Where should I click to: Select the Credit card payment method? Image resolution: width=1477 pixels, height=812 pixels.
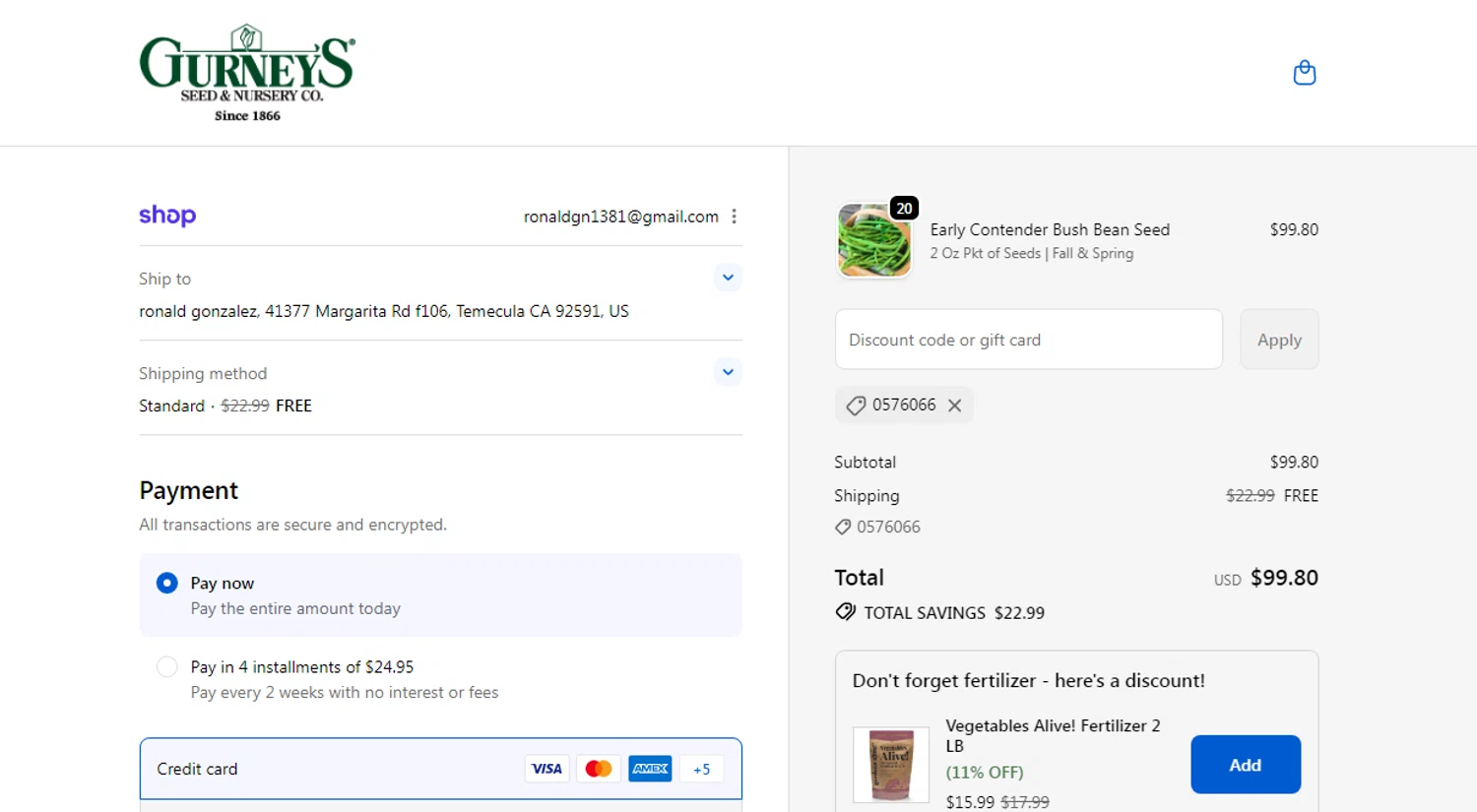[197, 769]
